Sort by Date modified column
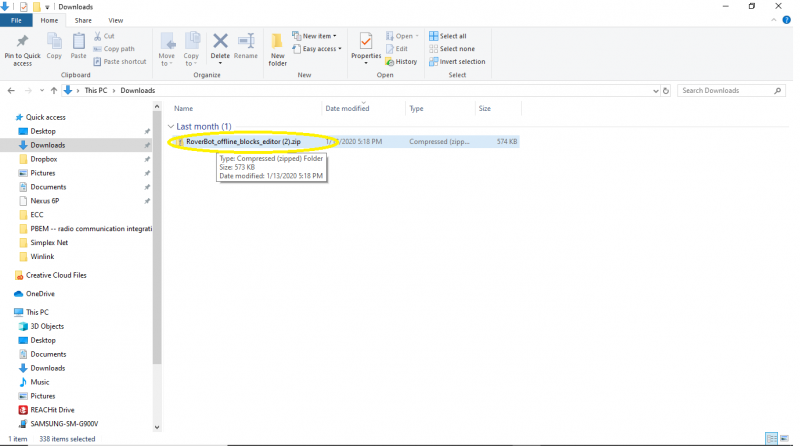The width and height of the screenshot is (800, 446). (x=347, y=109)
